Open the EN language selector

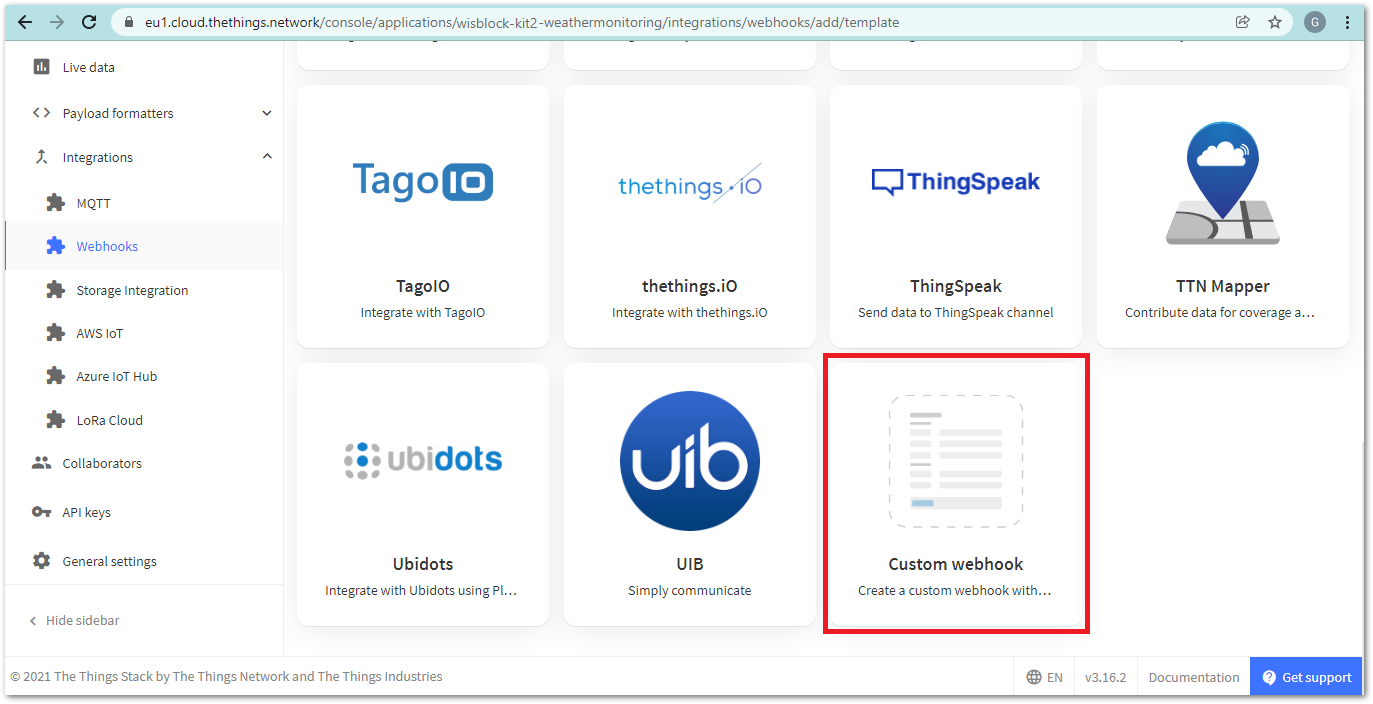pyautogui.click(x=1044, y=677)
